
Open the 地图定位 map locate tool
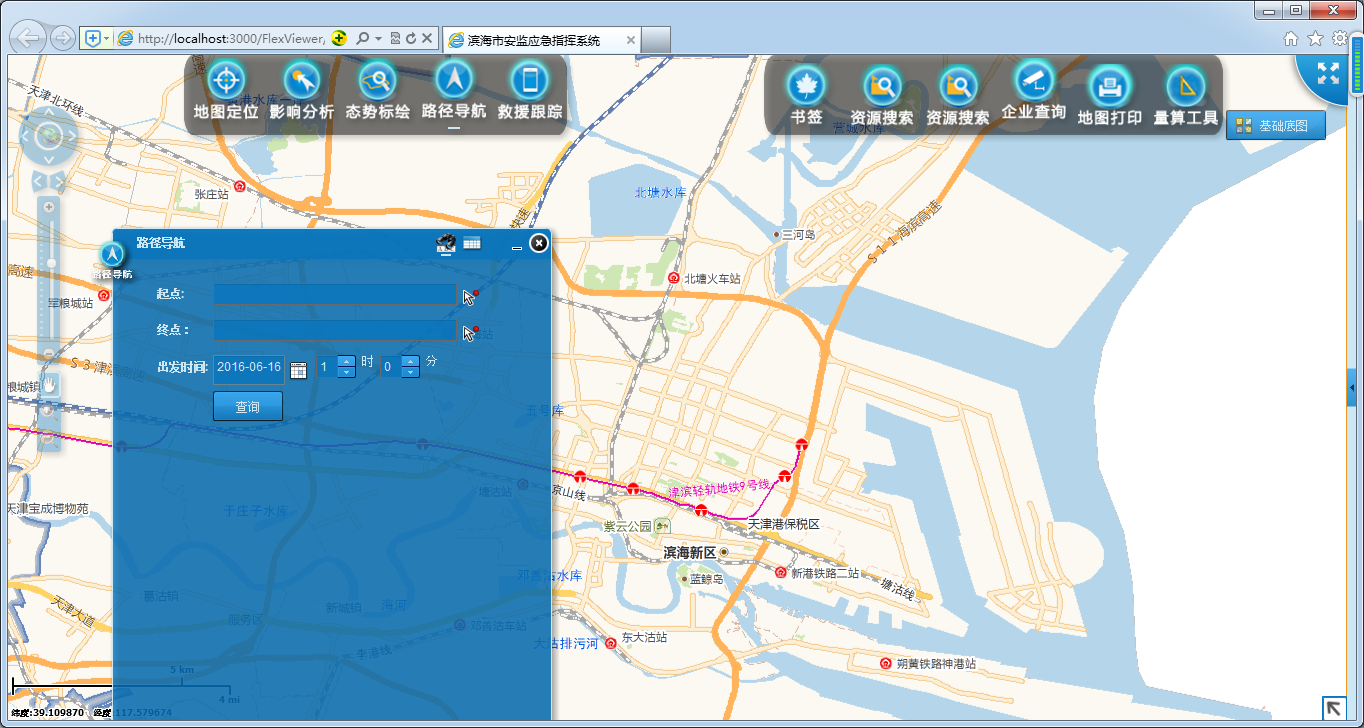click(226, 81)
